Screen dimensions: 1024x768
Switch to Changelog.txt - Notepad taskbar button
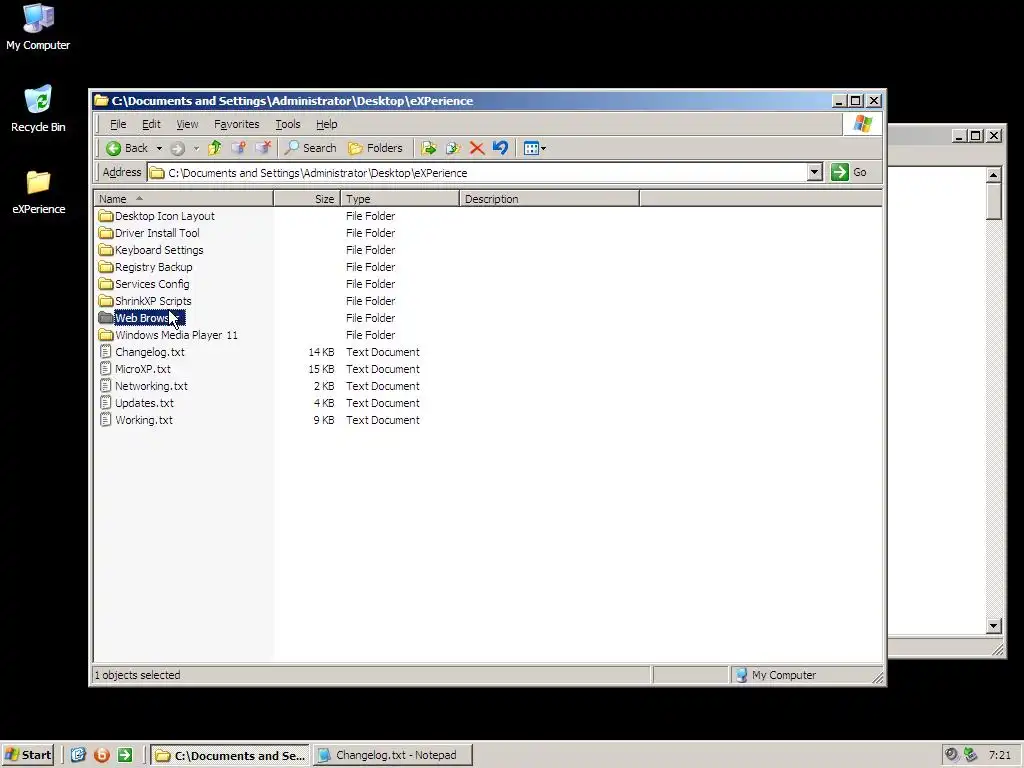[392, 755]
